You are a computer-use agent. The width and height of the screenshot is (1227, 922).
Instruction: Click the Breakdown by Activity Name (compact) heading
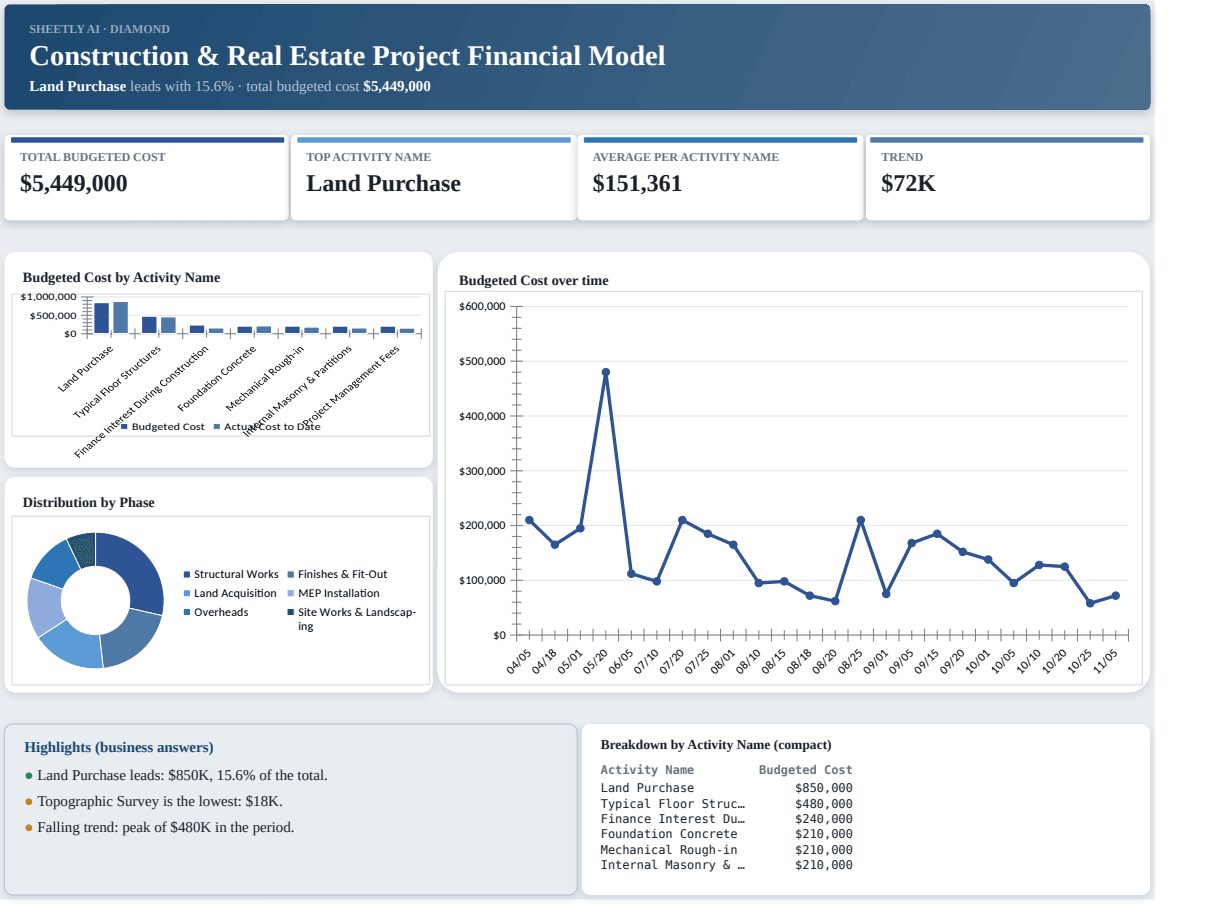[x=716, y=745]
